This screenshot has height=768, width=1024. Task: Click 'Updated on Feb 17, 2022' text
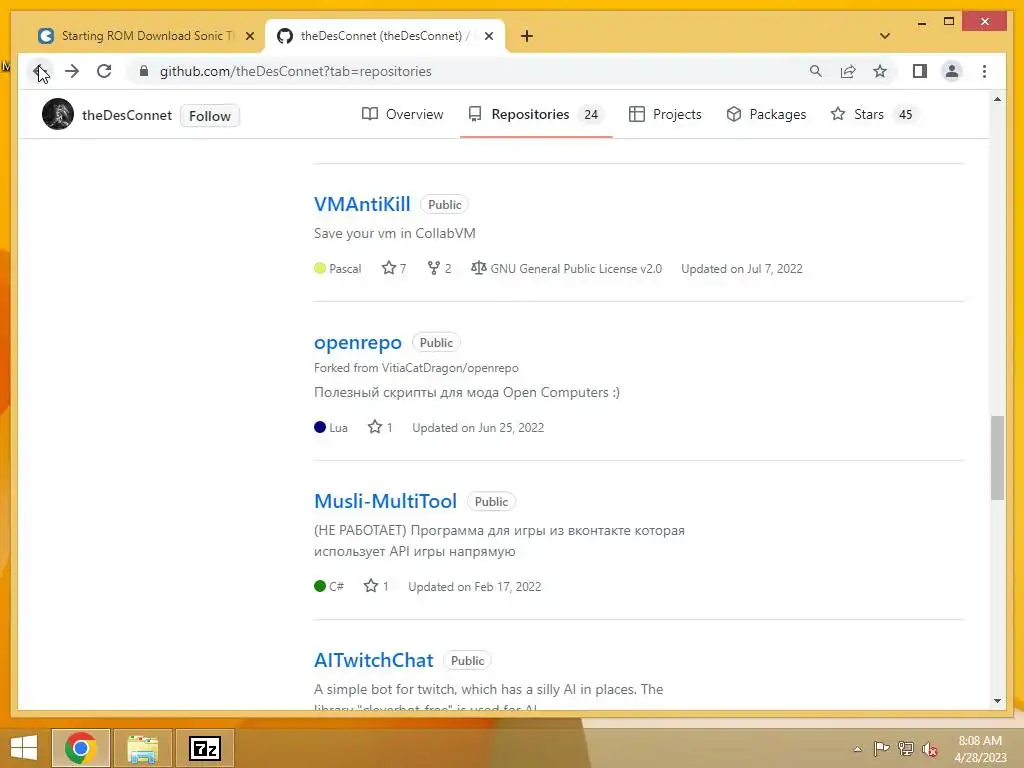click(475, 586)
